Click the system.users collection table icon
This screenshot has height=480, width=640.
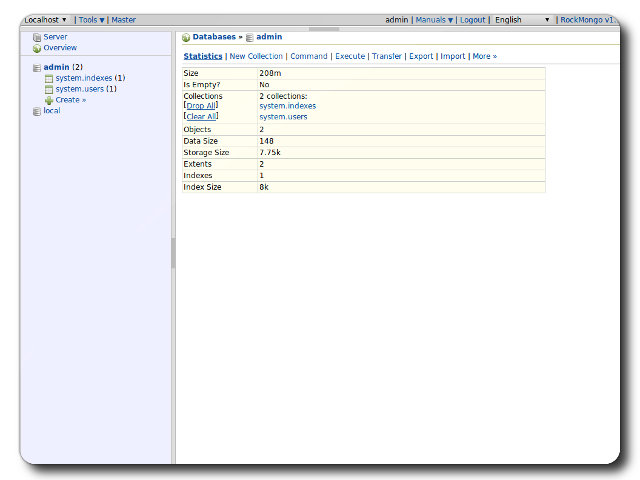point(49,89)
